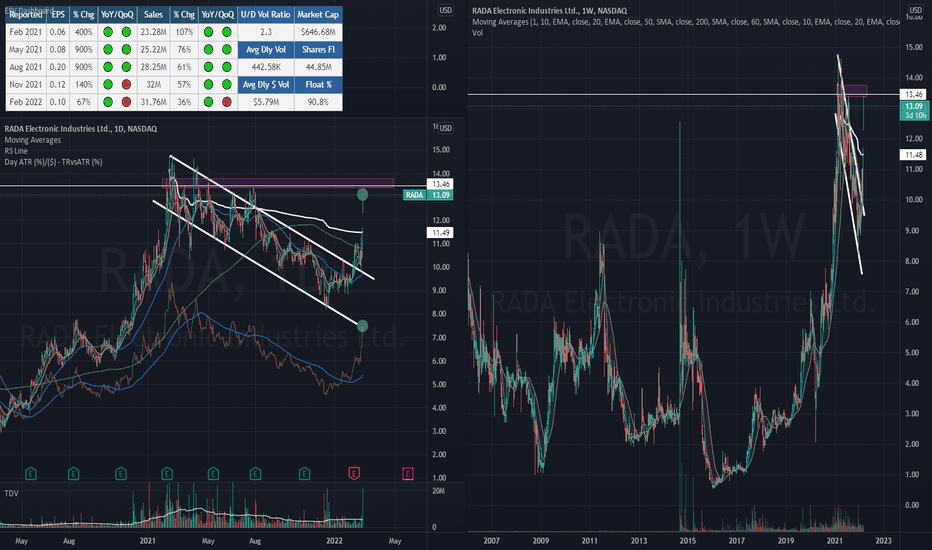Click the Market Cap header
The image size is (932, 550).
tap(318, 14)
